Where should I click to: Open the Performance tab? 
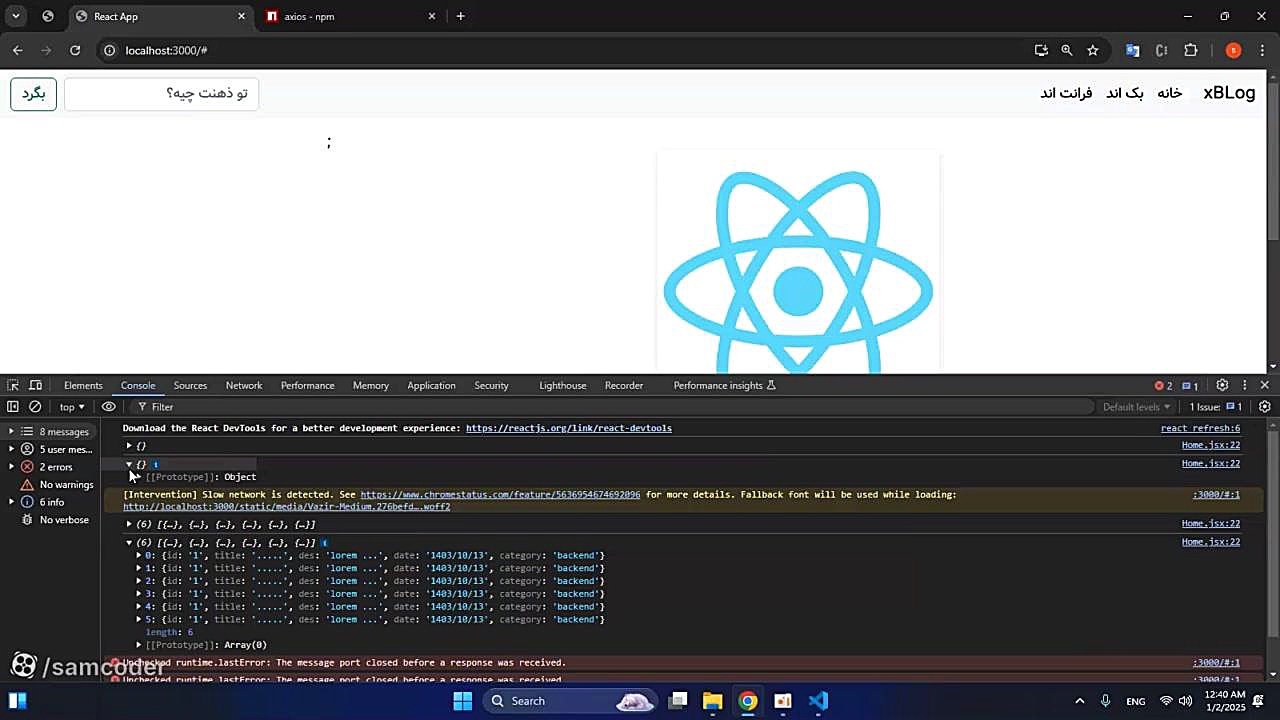click(307, 385)
